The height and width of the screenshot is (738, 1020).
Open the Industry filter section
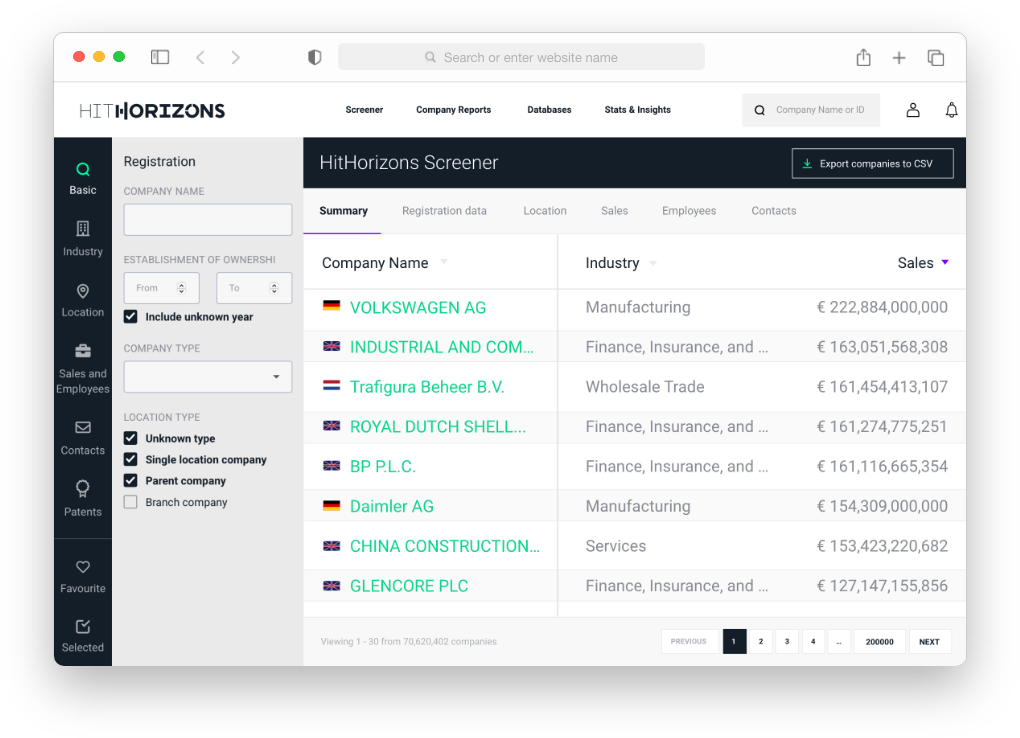pyautogui.click(x=83, y=238)
